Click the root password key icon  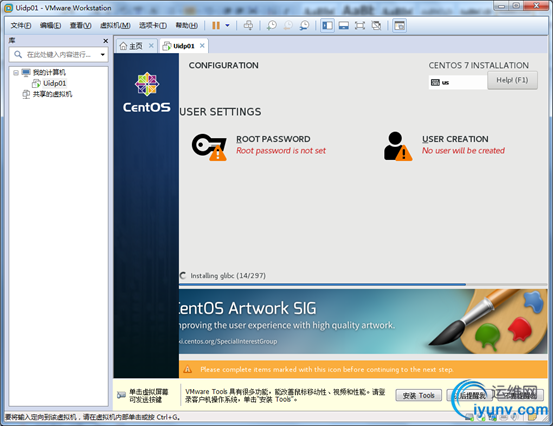click(x=209, y=147)
